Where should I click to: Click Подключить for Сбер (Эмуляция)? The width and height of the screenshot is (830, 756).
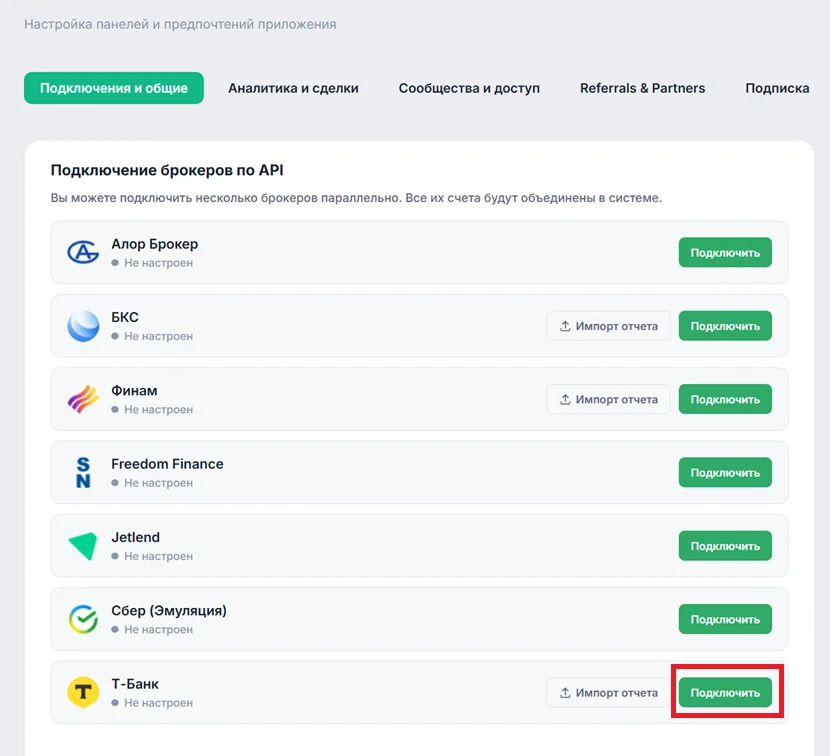coord(725,619)
